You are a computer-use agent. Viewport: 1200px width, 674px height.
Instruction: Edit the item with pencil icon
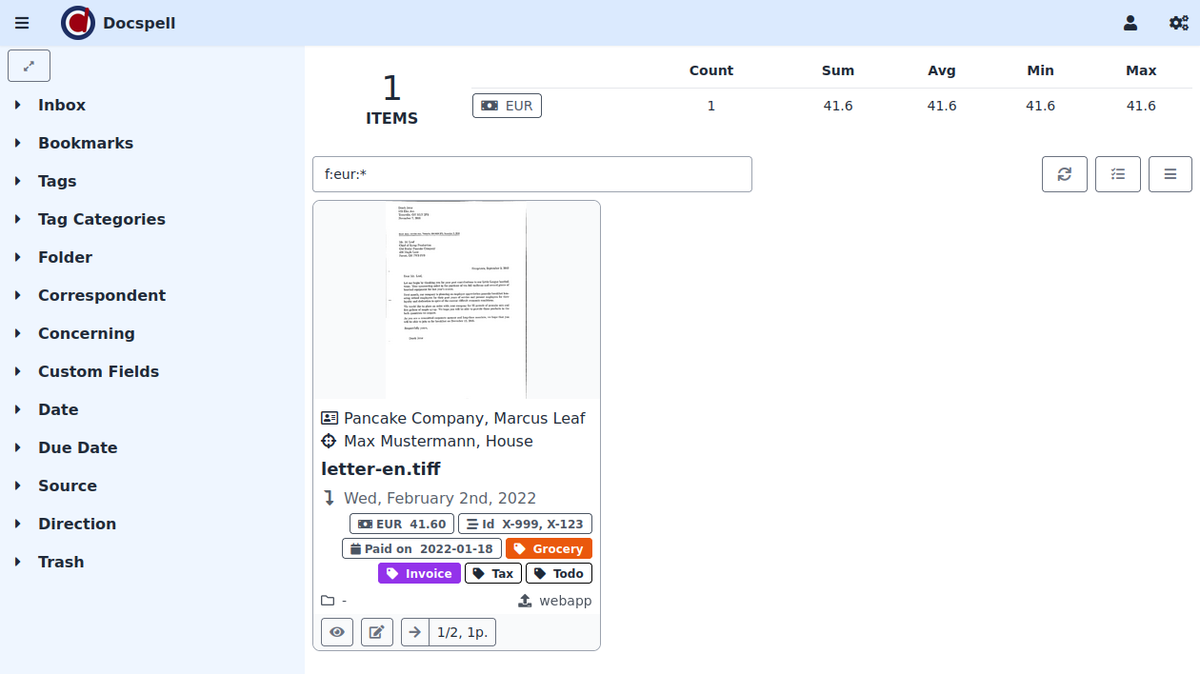pyautogui.click(x=377, y=632)
